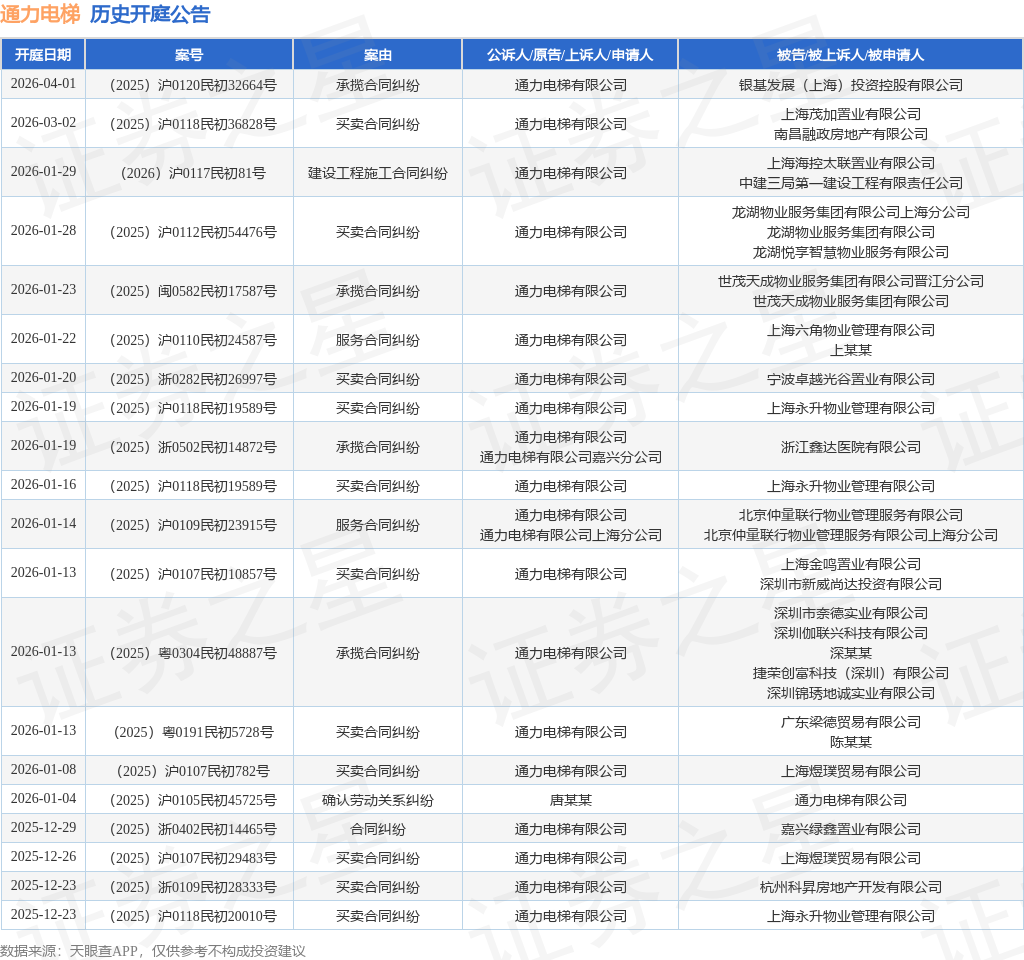Click defendant 世茂天成物业服务集团有限公司晋江分公司

[850, 281]
